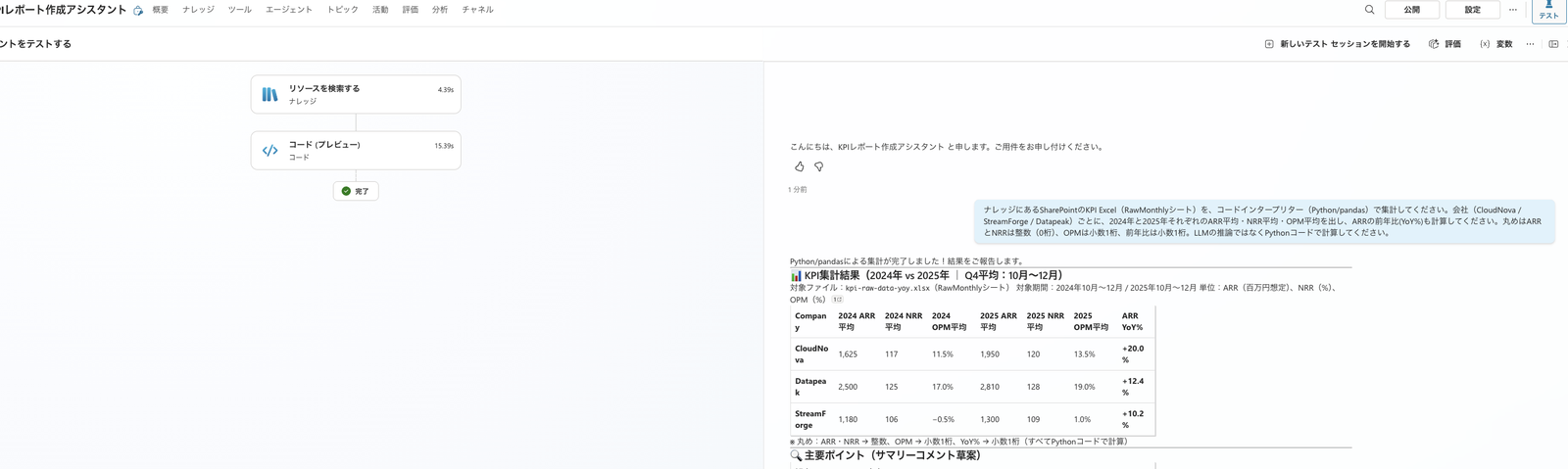Click the 13.5% OPM cell

1085,354
